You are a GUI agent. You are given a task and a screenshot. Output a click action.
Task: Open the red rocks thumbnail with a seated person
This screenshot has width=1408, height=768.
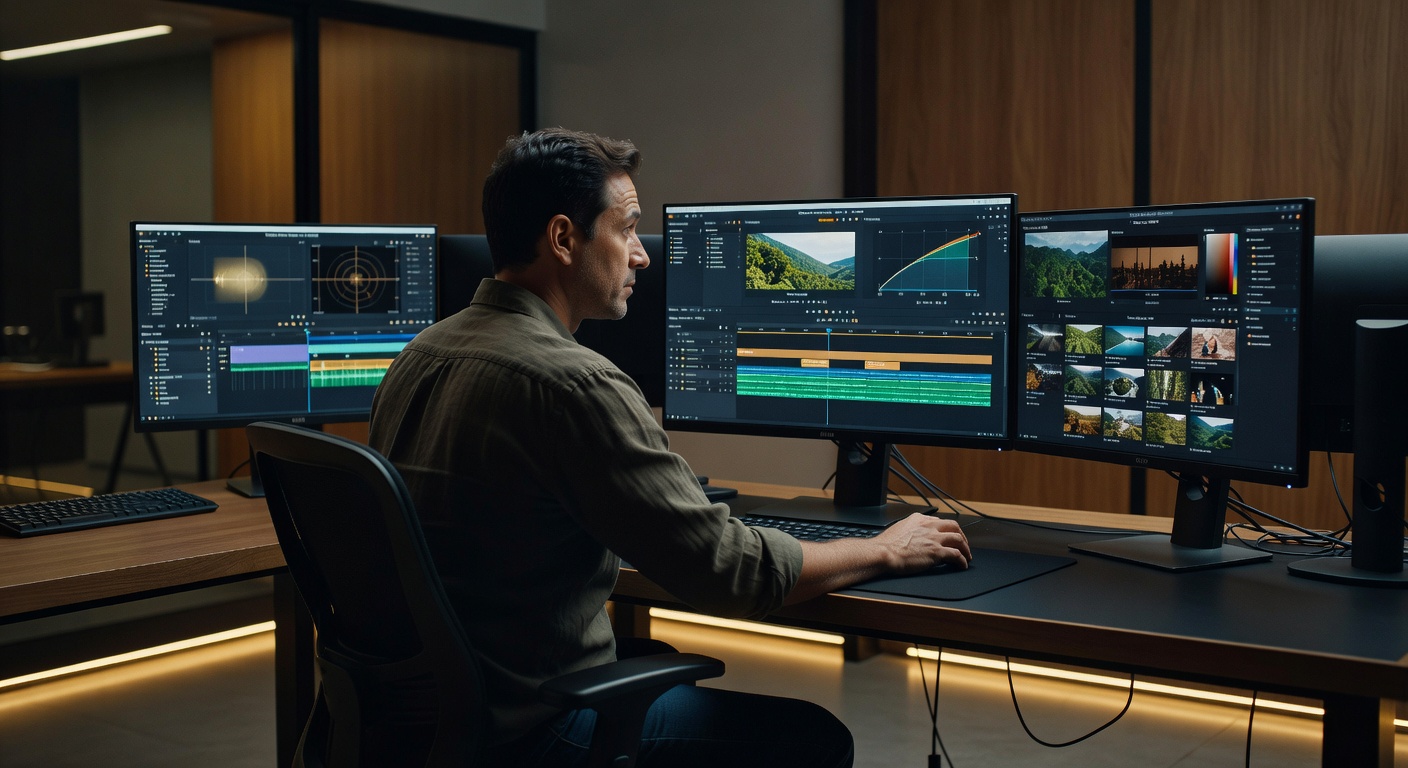[x=1212, y=344]
